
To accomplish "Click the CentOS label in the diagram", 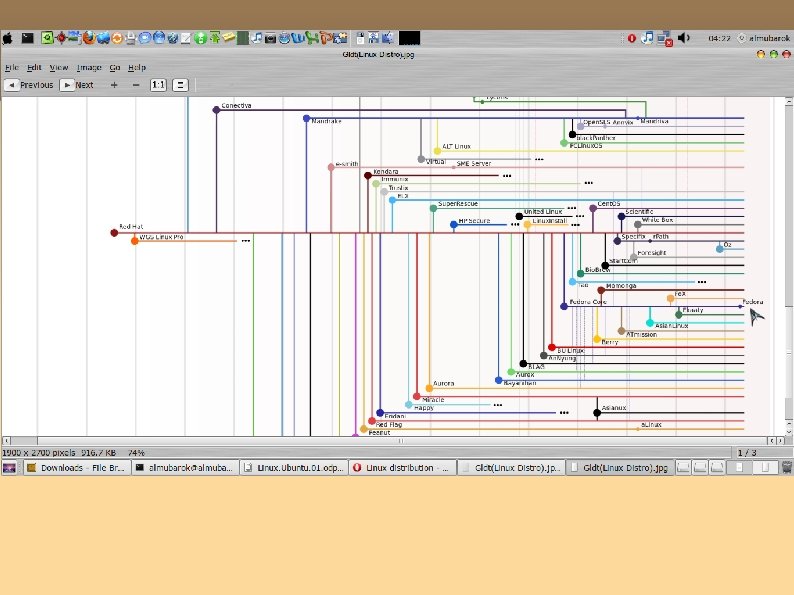I will tap(609, 204).
